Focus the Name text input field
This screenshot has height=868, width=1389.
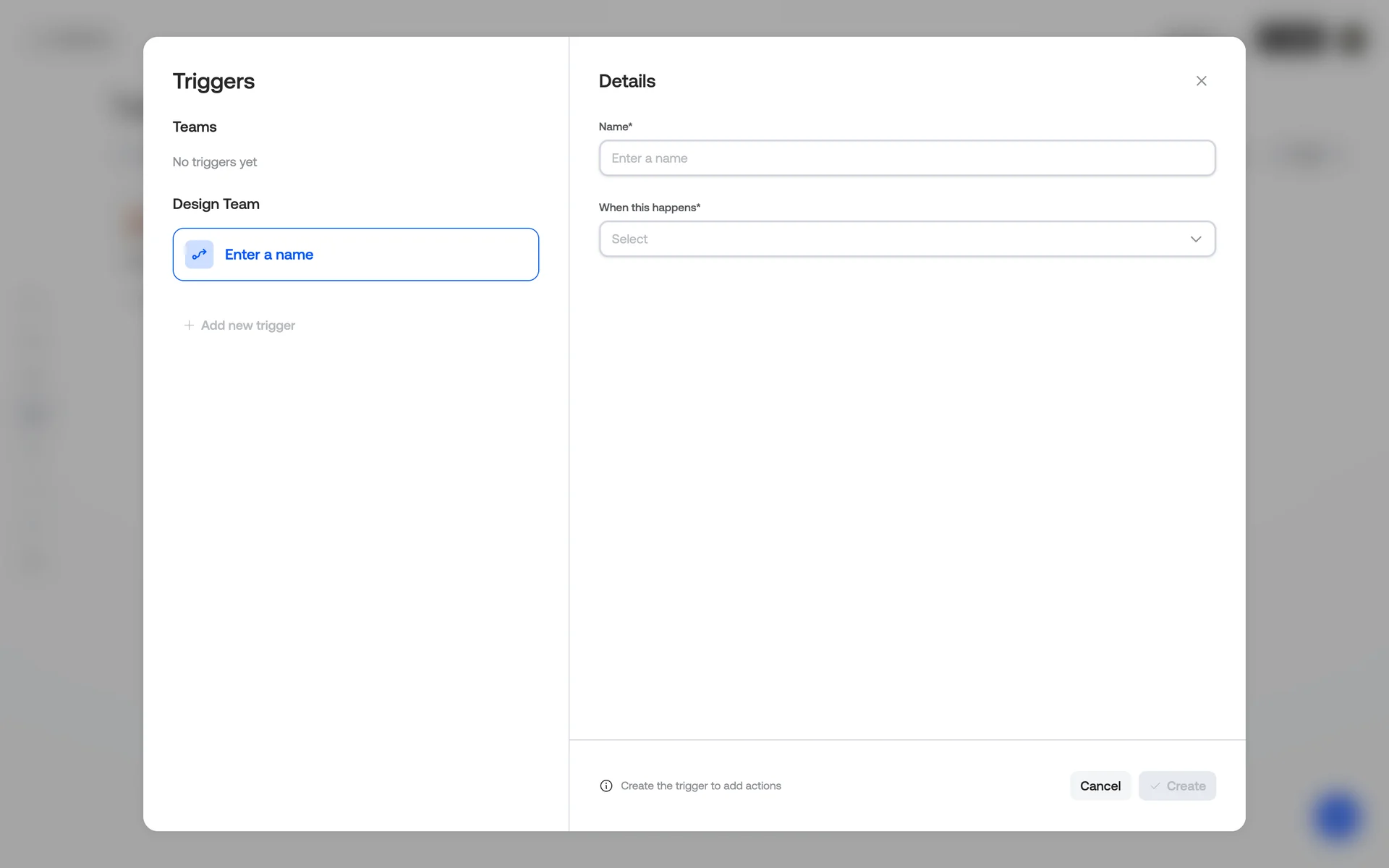tap(906, 158)
